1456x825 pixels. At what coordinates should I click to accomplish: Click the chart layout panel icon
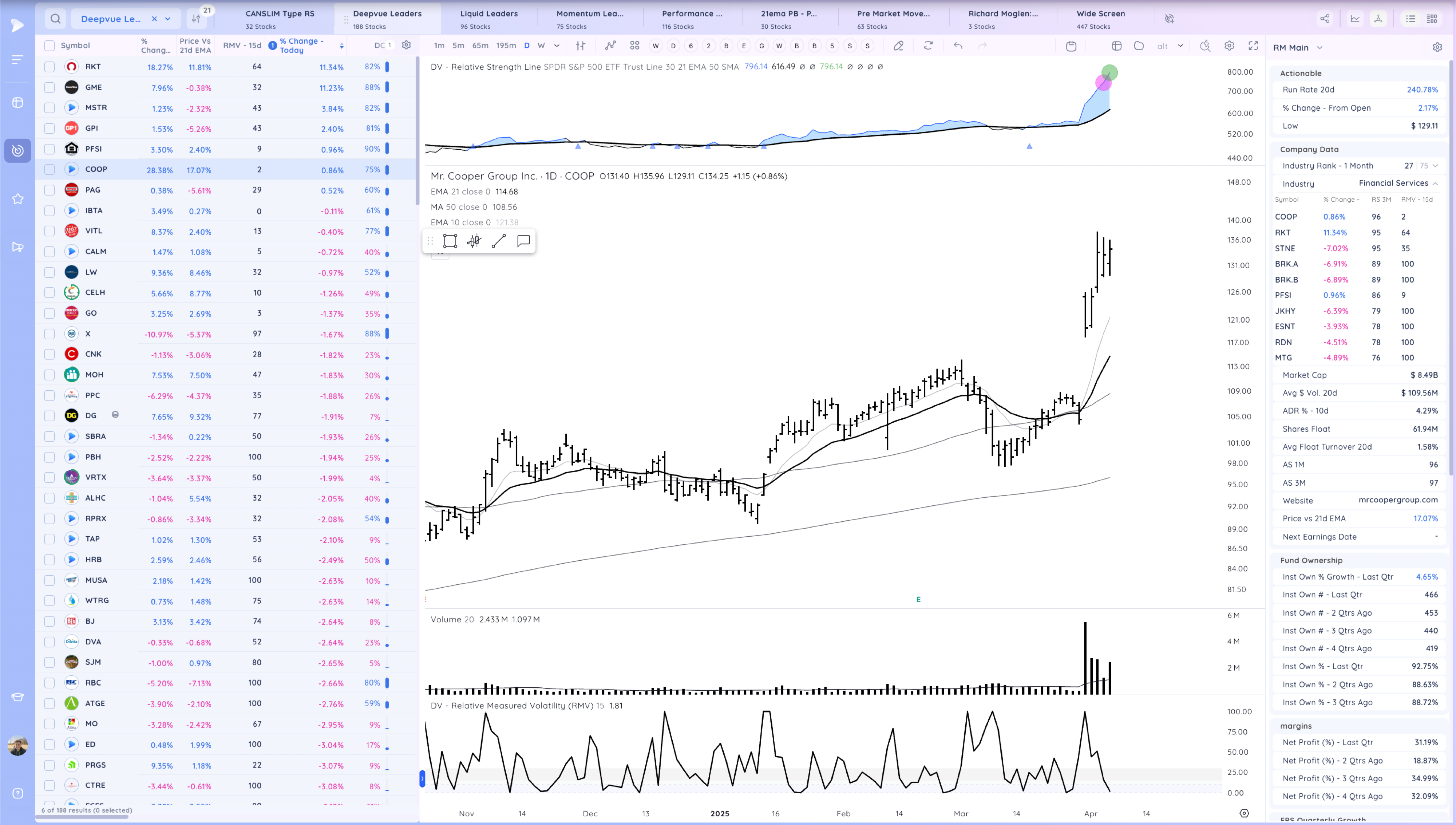coord(1117,46)
